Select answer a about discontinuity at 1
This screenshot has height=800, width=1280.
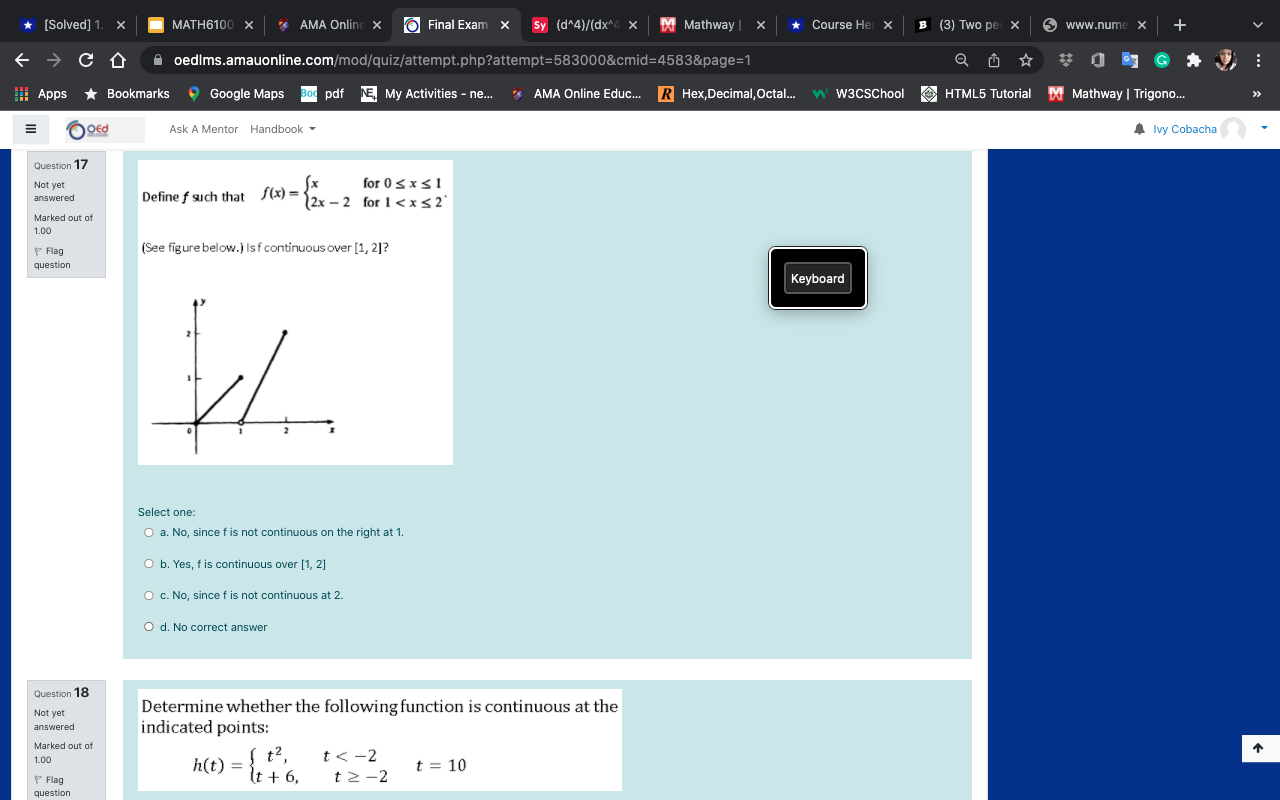[x=148, y=532]
